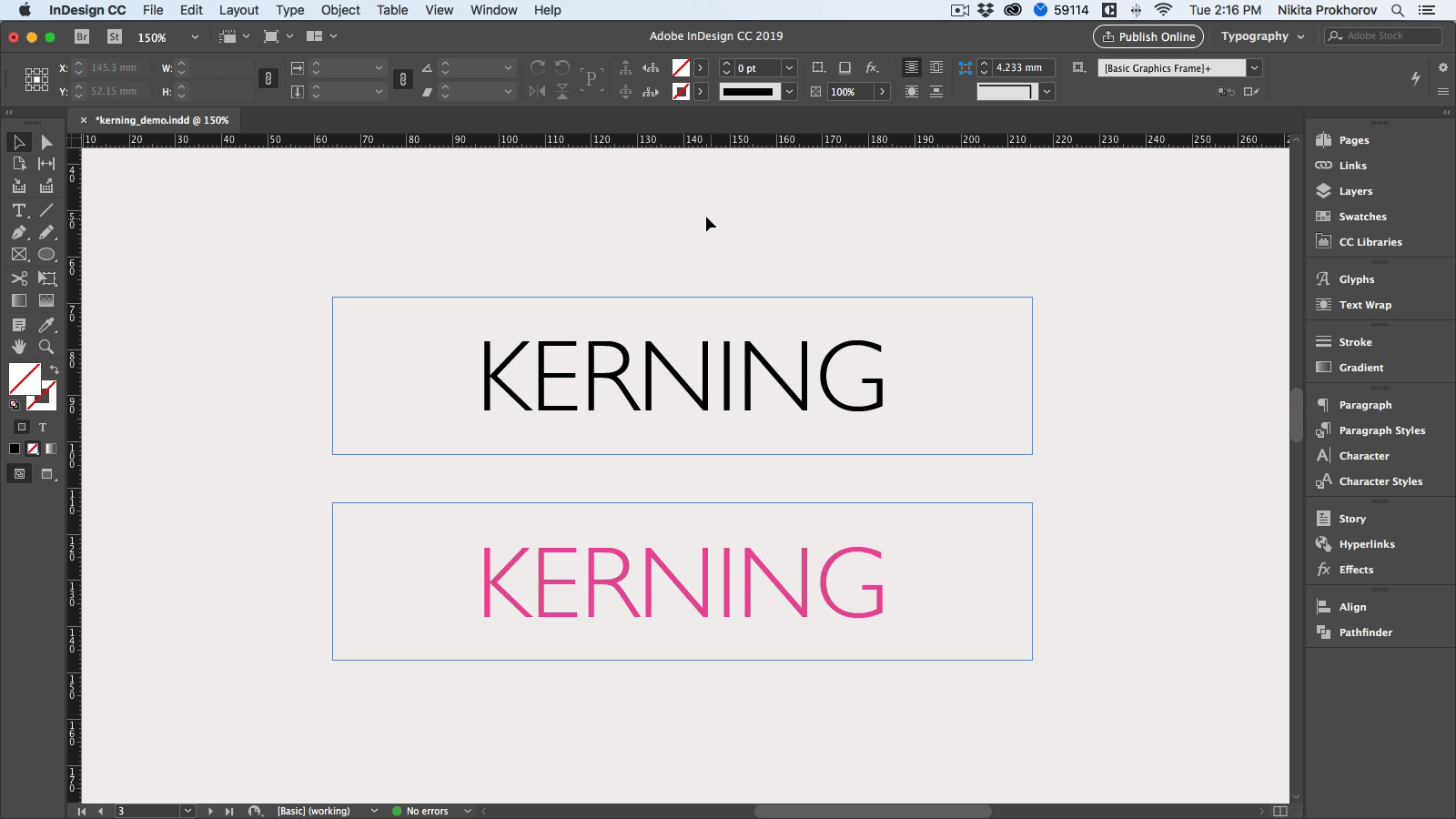Select the Line tool

click(46, 210)
